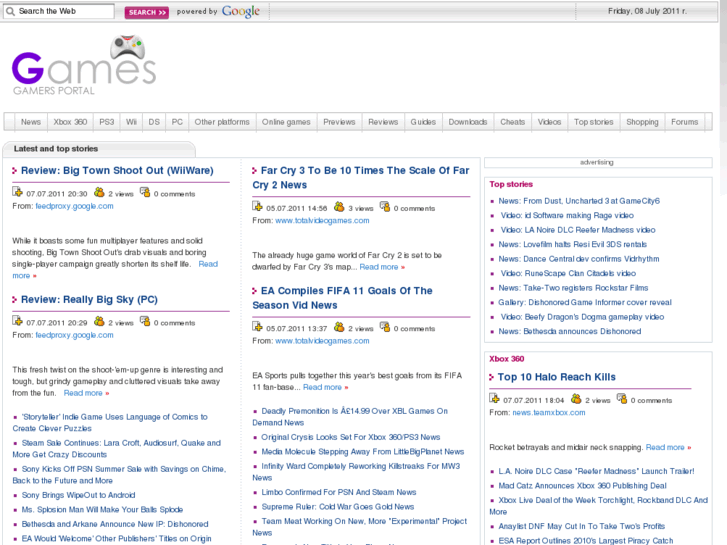The height and width of the screenshot is (545, 727).
Task: Open the Guides section
Action: tap(423, 122)
